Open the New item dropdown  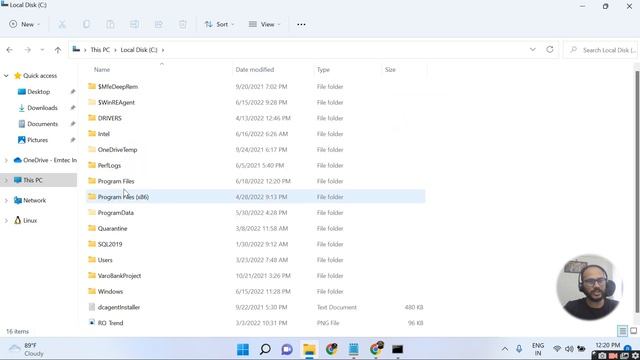coord(24,24)
